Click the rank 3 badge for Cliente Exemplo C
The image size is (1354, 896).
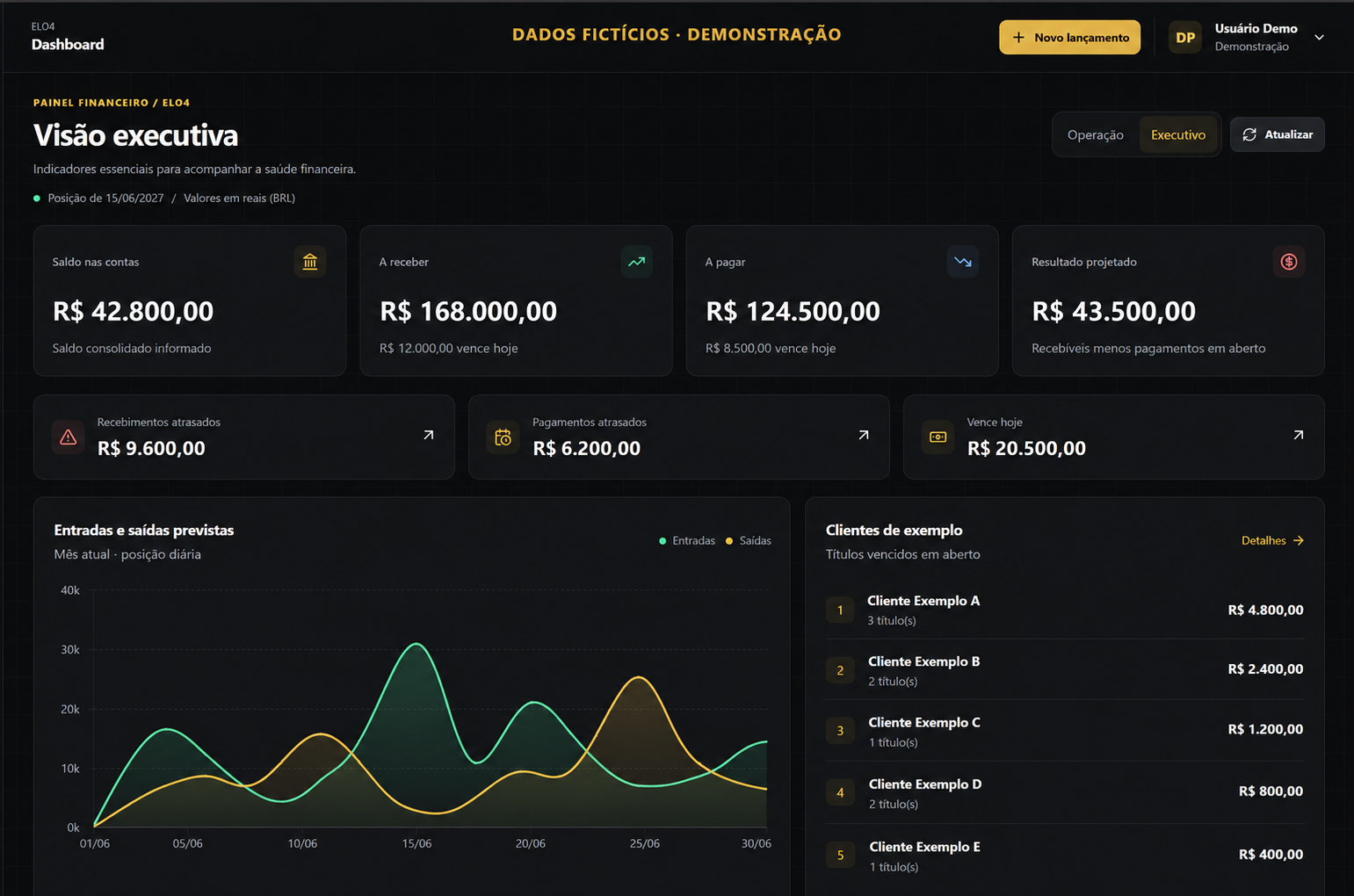840,730
